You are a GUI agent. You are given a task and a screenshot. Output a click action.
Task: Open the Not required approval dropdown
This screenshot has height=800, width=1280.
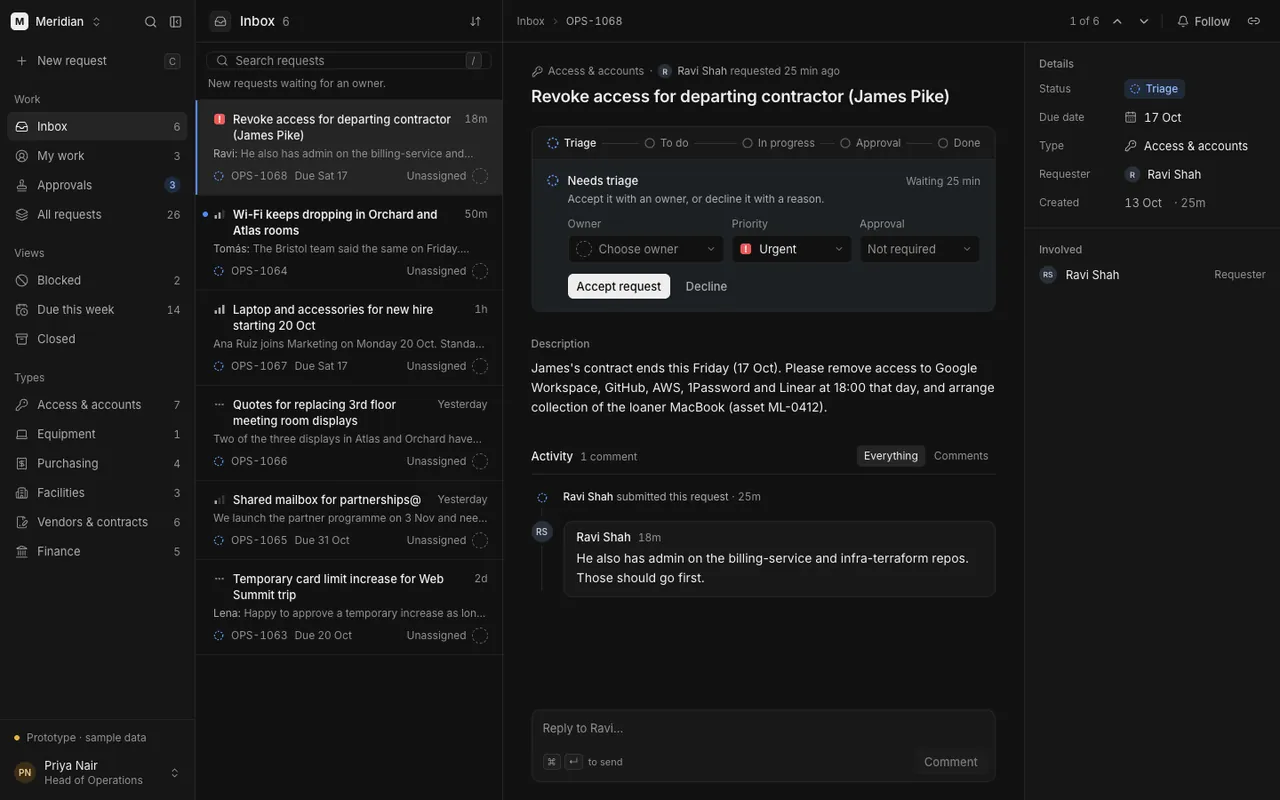click(920, 249)
